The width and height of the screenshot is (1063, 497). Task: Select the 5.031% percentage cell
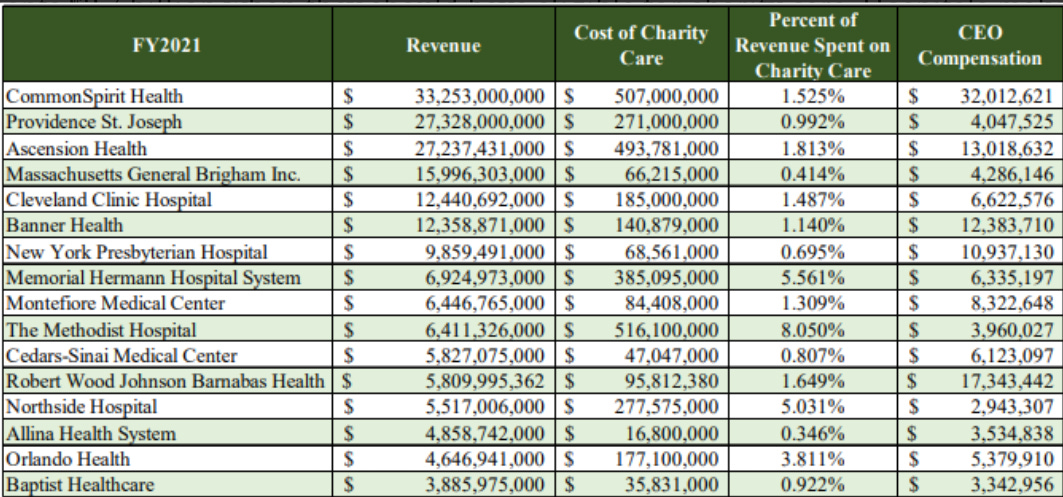point(813,407)
